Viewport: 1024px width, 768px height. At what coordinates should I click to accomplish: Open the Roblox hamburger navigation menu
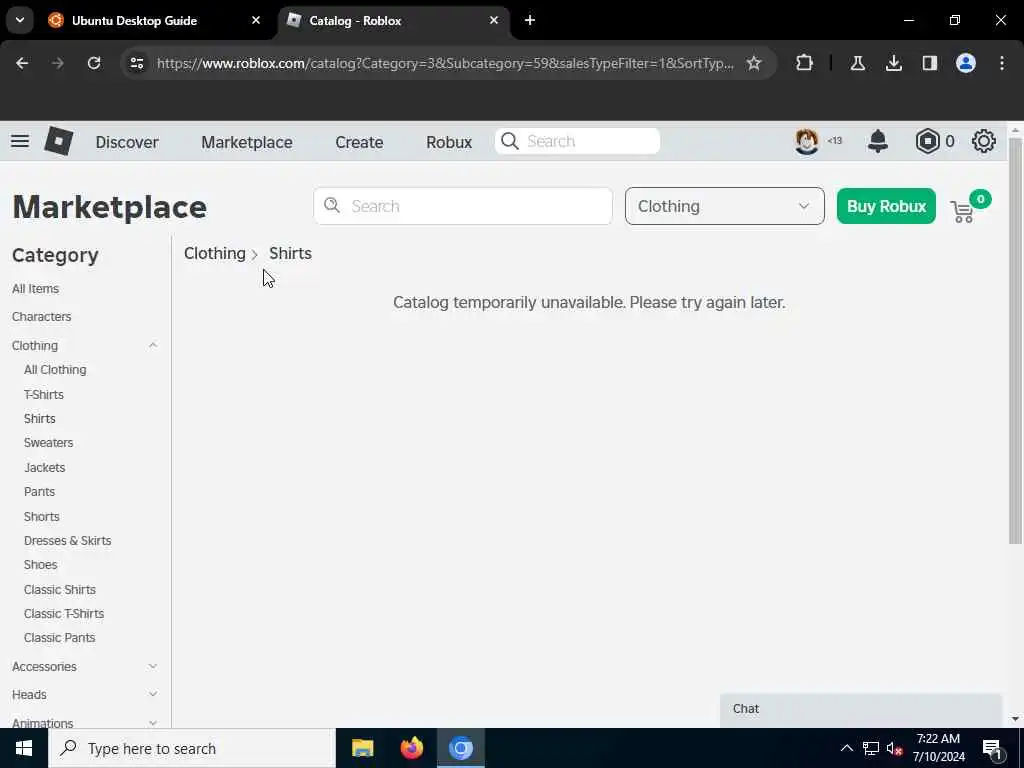click(20, 141)
